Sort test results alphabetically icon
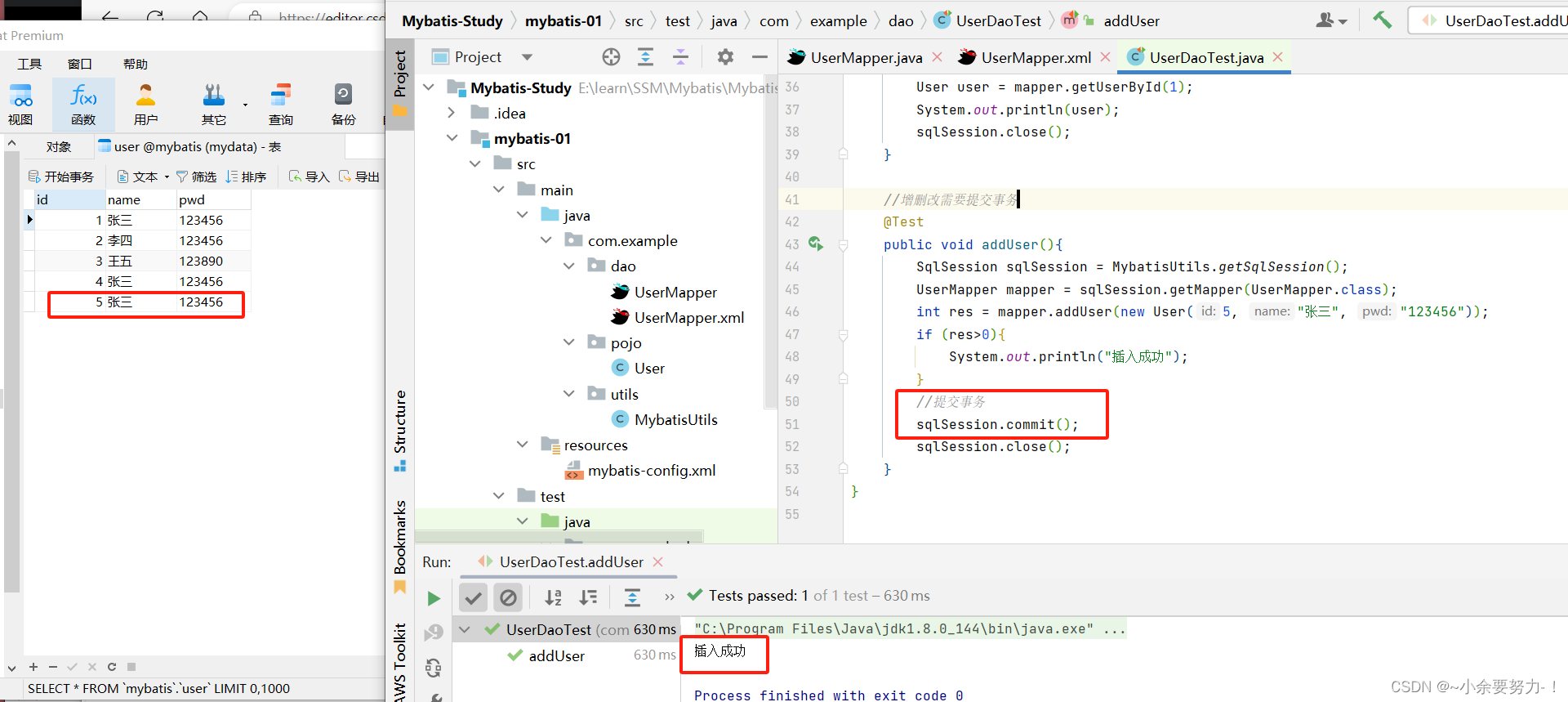 (x=553, y=597)
